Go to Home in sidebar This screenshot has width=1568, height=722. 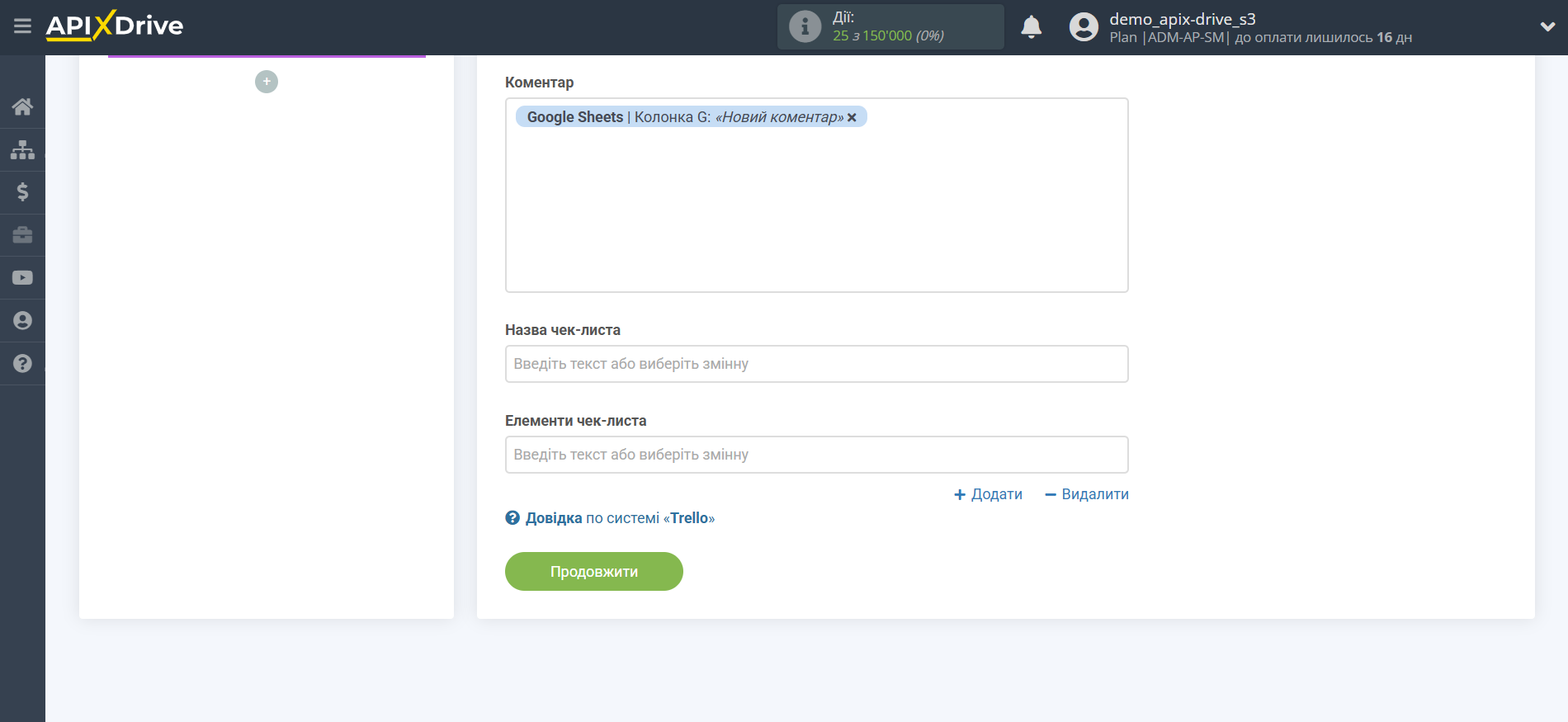(x=22, y=106)
